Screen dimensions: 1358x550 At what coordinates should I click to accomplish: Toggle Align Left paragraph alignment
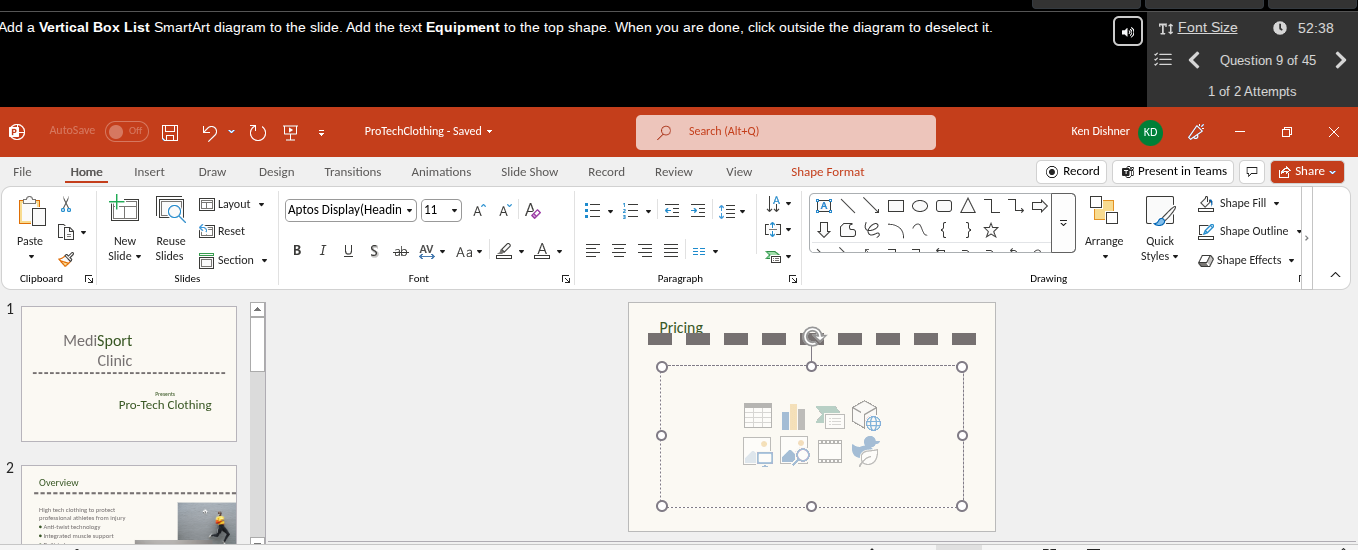(593, 251)
